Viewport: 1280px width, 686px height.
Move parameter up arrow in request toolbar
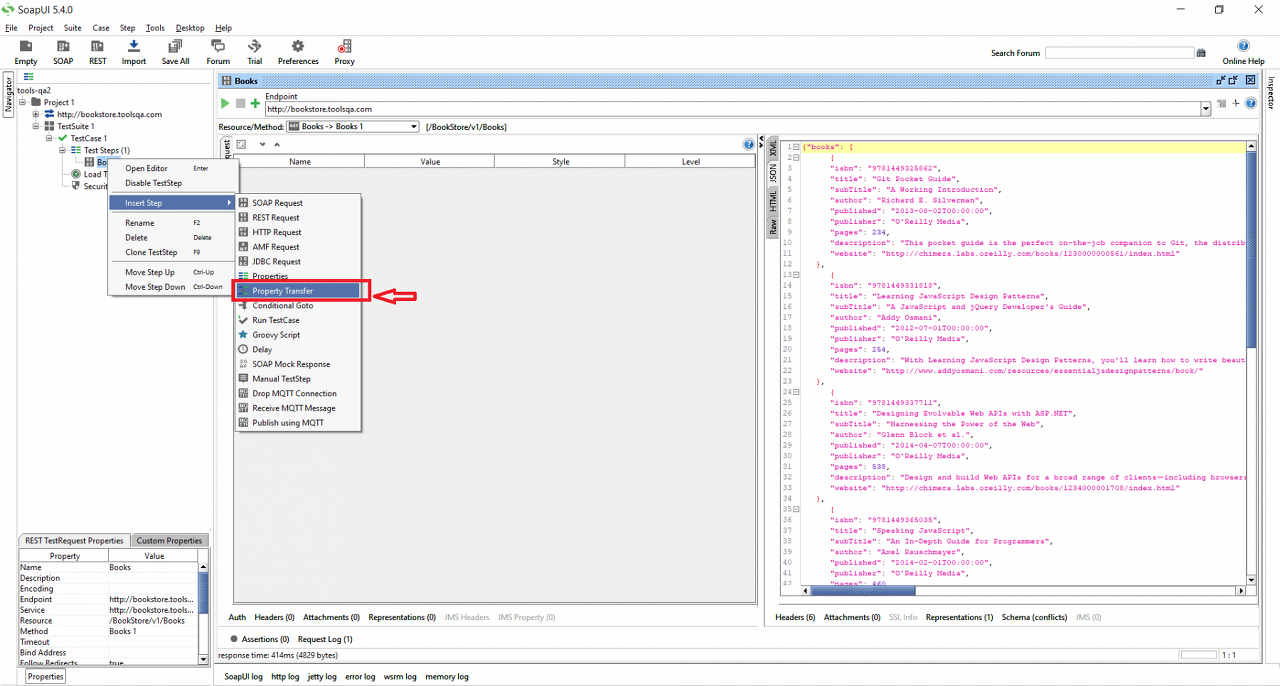pyautogui.click(x=277, y=144)
